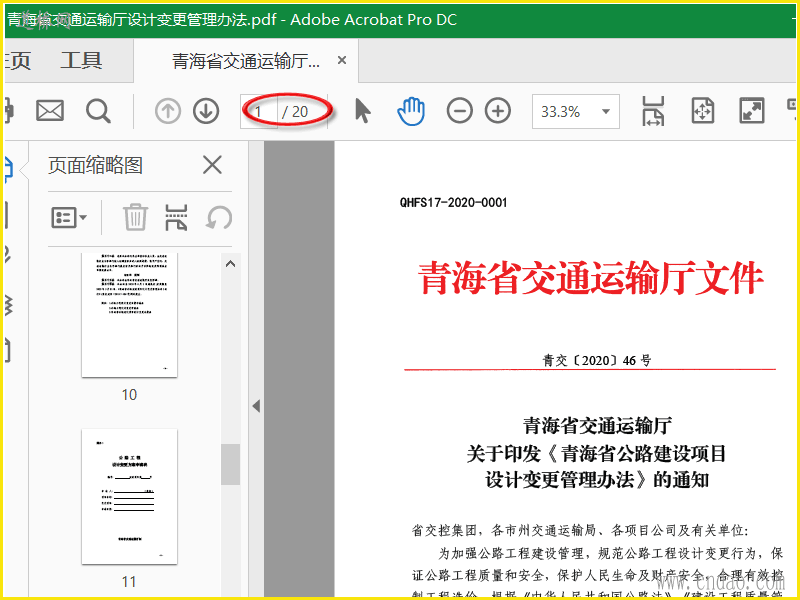Close the 青海省交通运输厅 document tab
This screenshot has width=800, height=600.
342,60
